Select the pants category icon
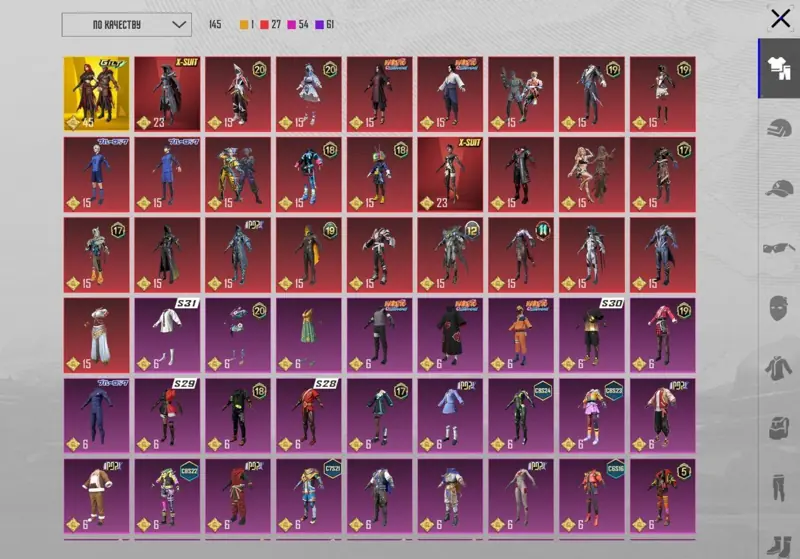Viewport: 800px width, 559px height. (779, 488)
